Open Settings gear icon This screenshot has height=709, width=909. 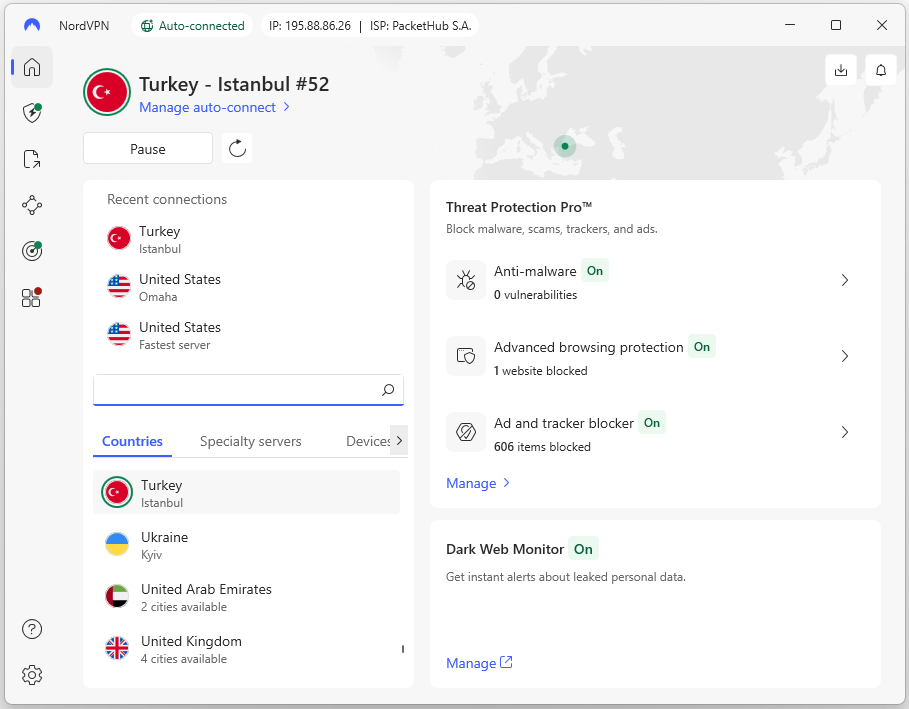pos(32,675)
